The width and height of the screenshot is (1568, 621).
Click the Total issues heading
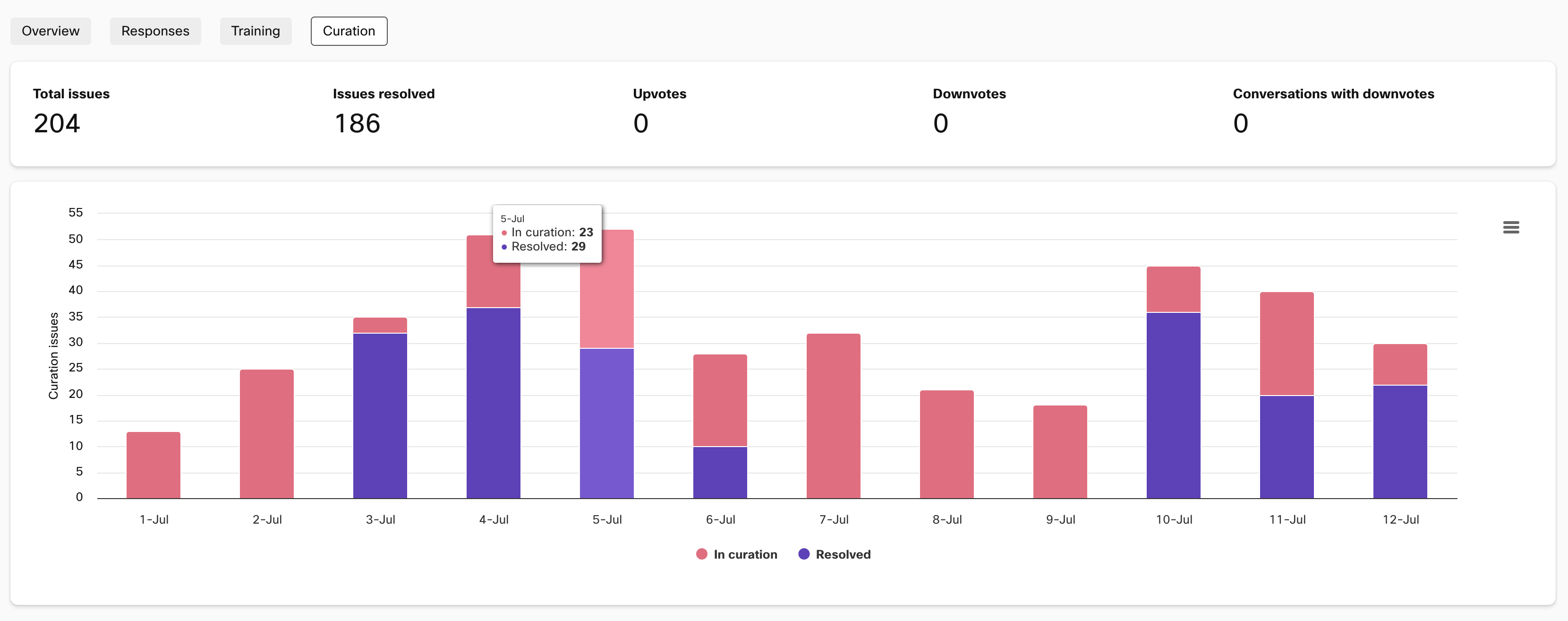pyautogui.click(x=71, y=94)
